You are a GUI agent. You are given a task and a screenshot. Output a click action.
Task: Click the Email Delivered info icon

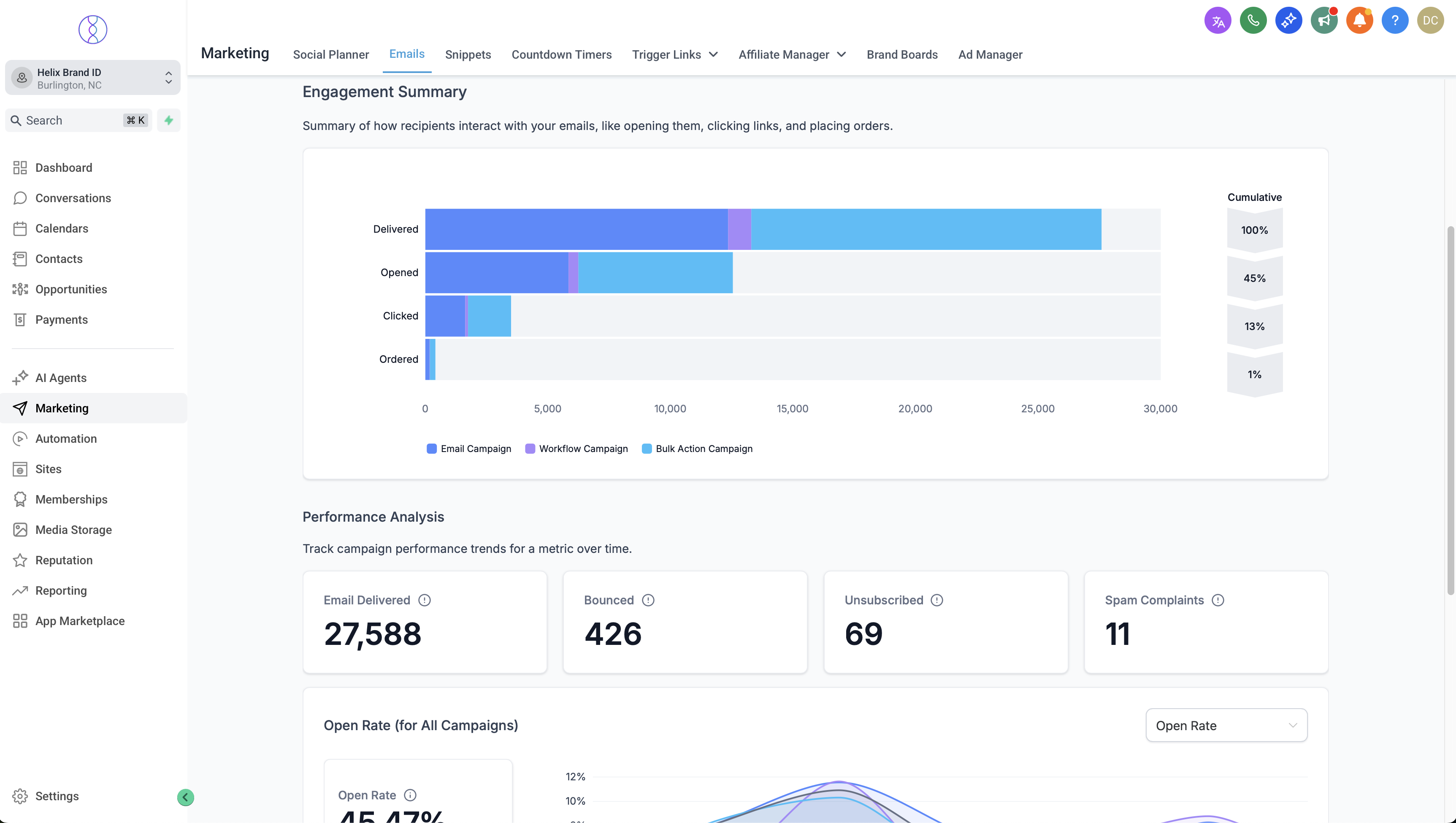tap(425, 600)
